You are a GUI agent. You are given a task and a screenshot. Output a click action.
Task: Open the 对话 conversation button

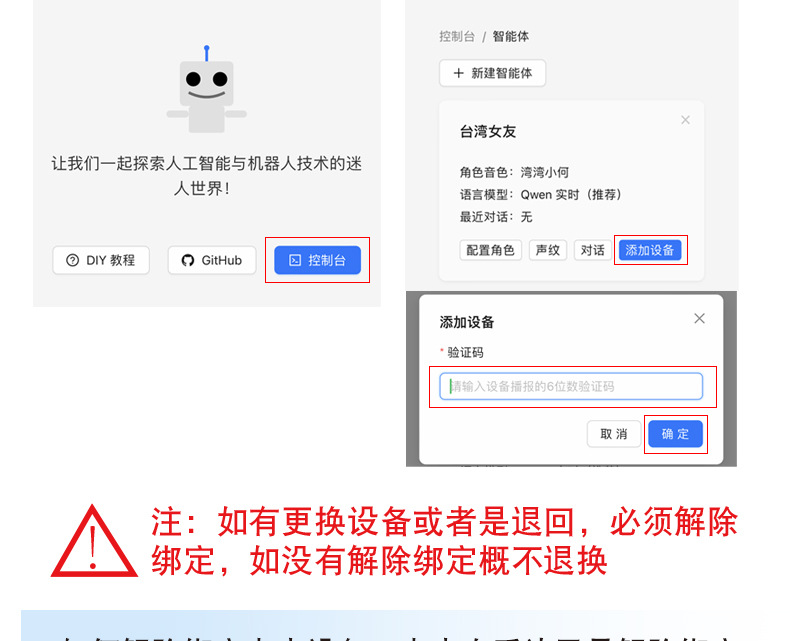click(592, 250)
